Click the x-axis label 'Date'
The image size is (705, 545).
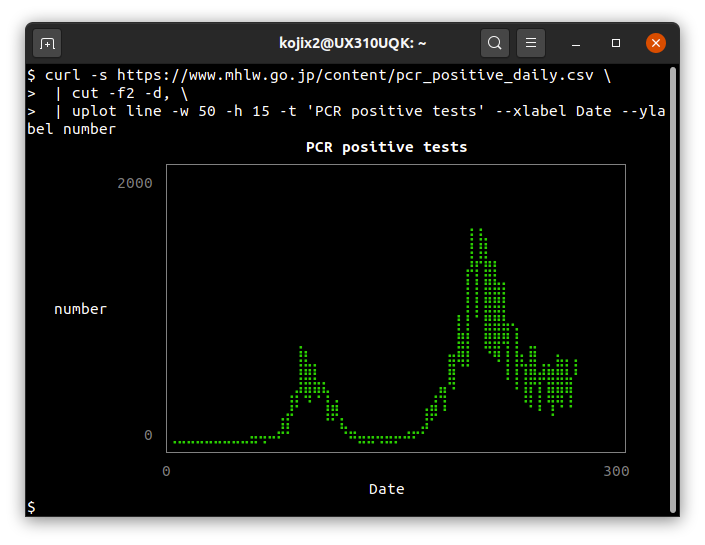point(386,489)
